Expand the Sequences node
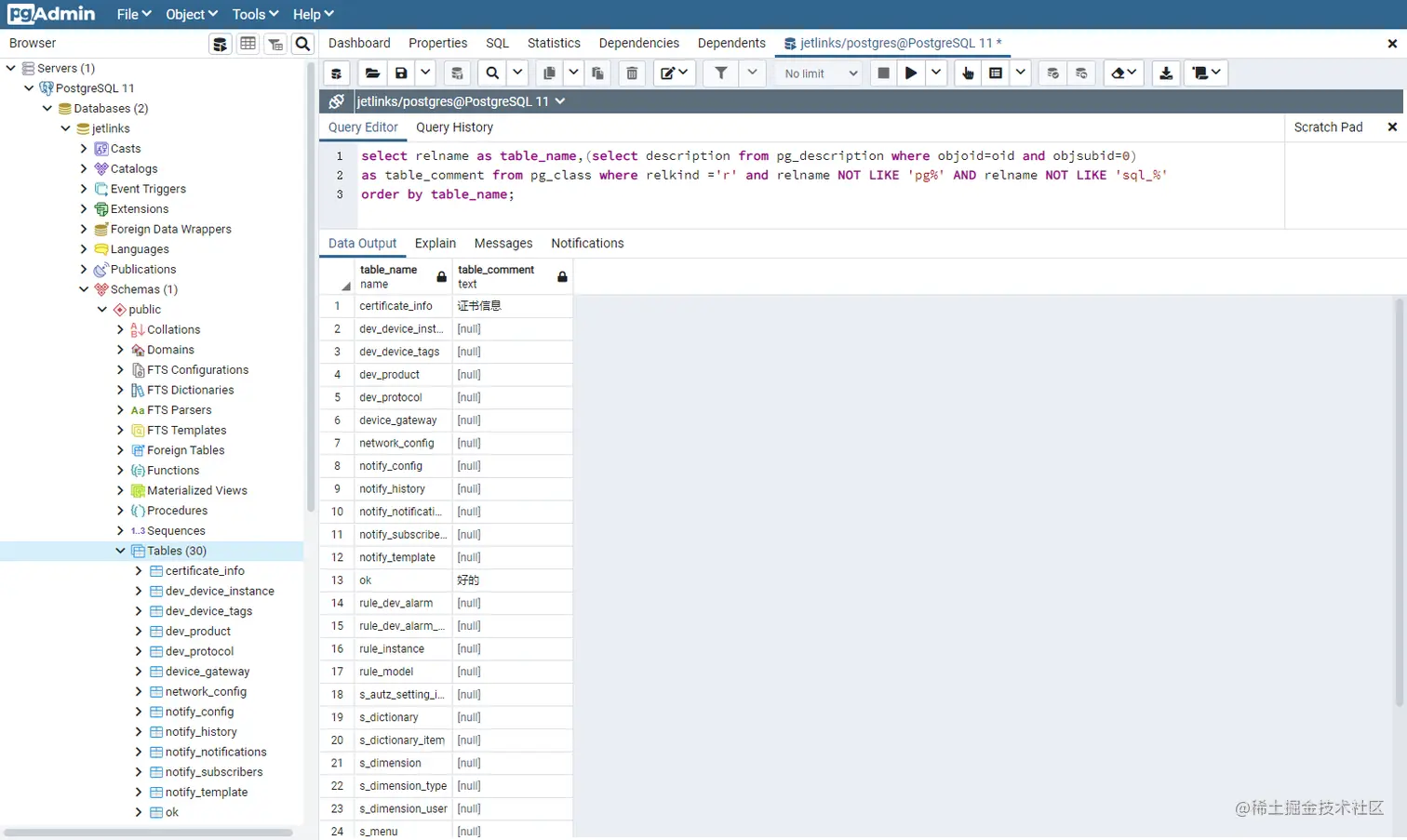 [x=120, y=531]
